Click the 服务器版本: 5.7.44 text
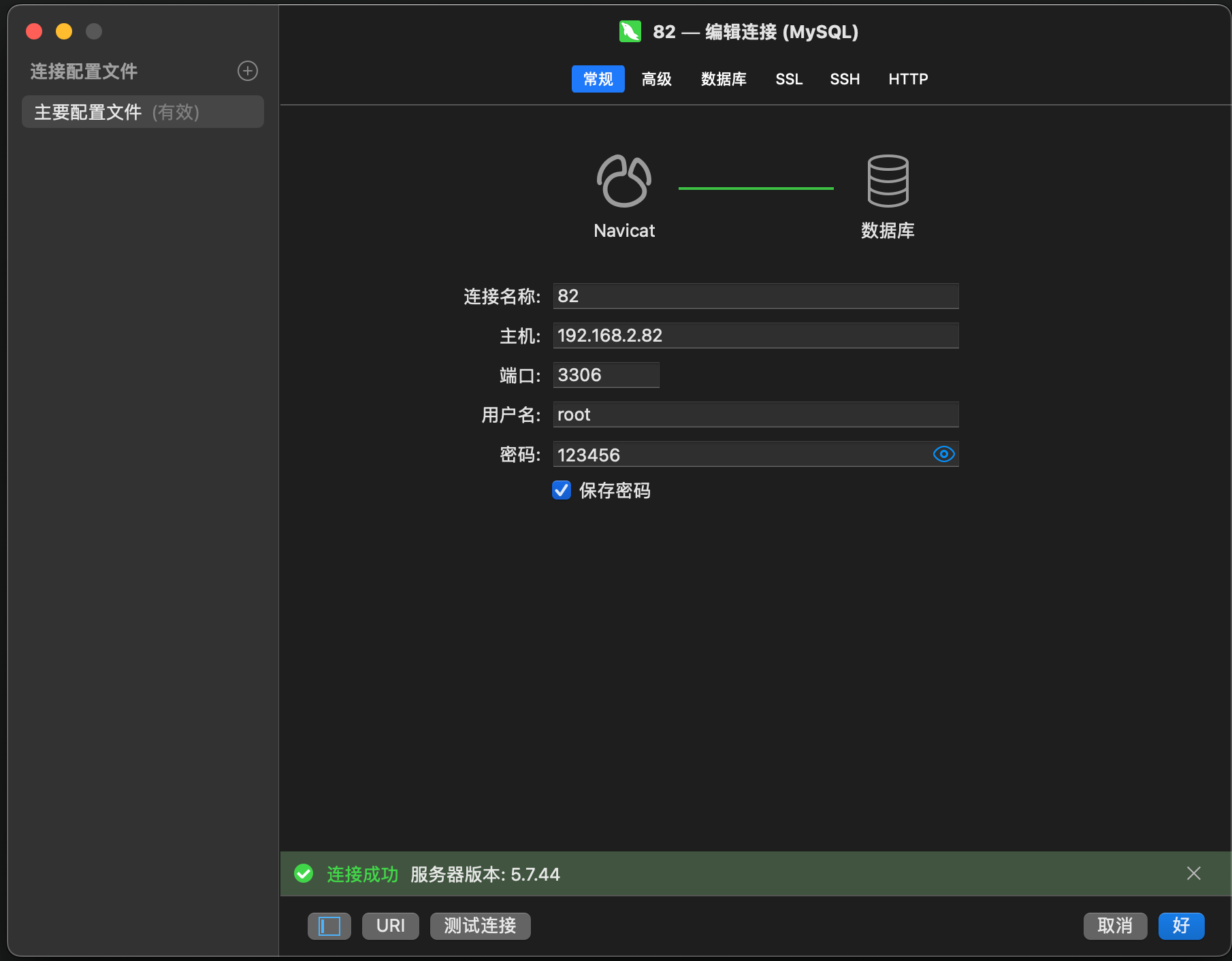1232x961 pixels. point(485,874)
